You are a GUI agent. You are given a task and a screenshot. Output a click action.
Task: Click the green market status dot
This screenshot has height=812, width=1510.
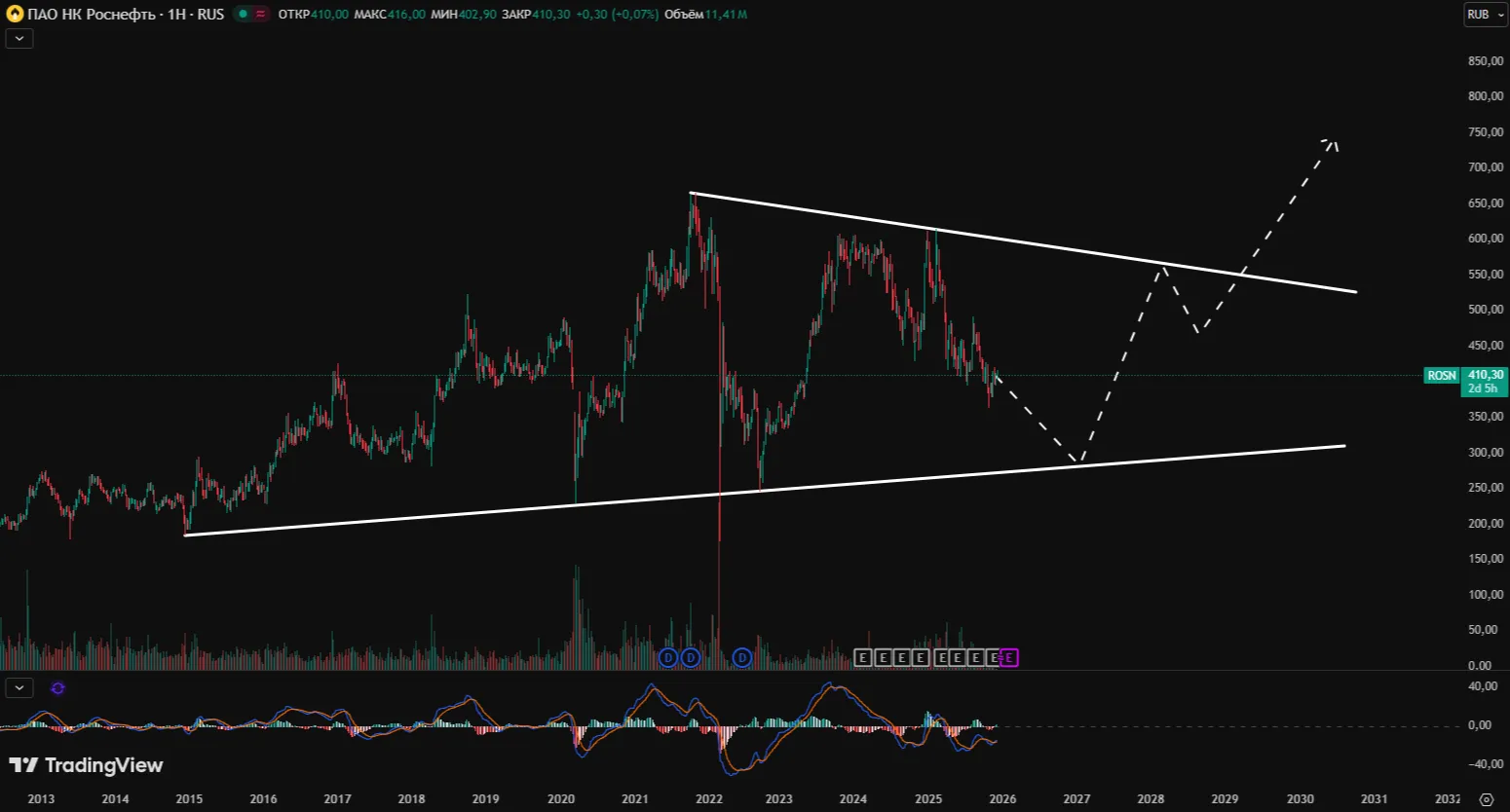point(244,15)
